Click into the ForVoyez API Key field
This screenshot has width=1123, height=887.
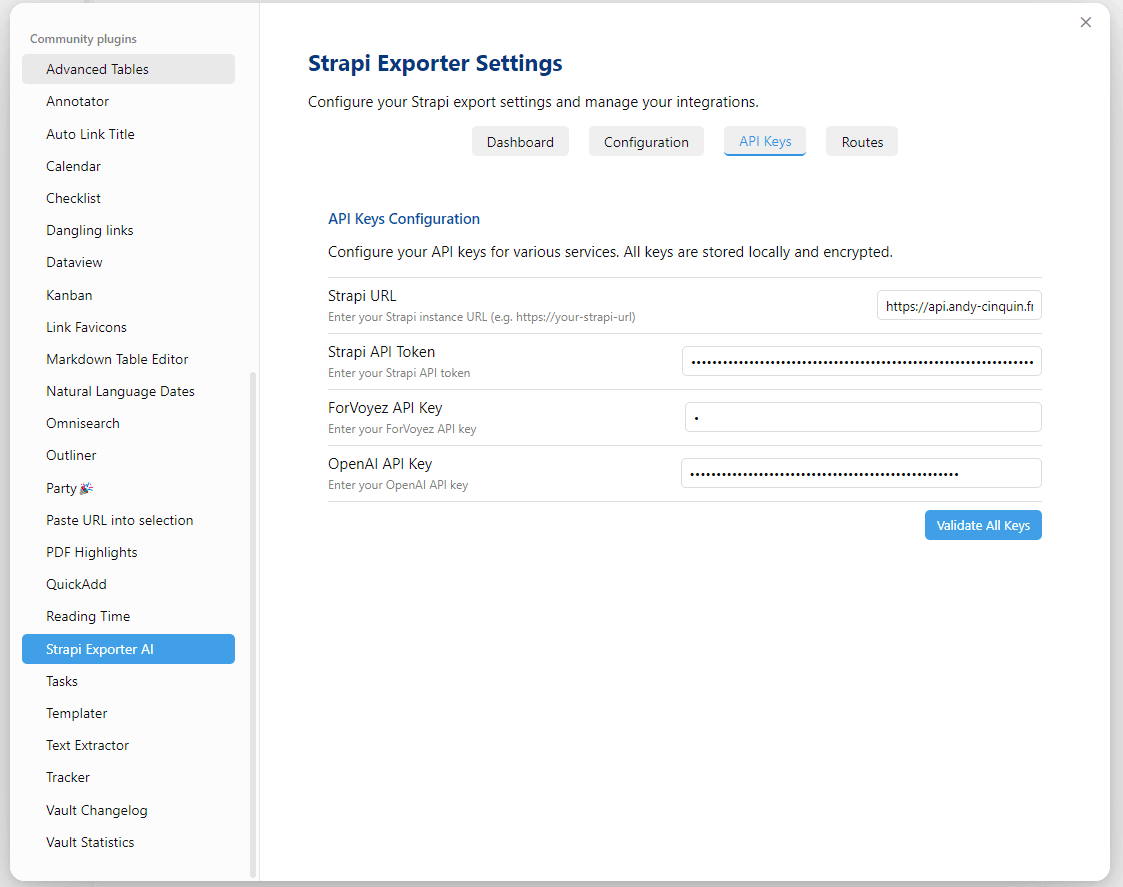[863, 417]
